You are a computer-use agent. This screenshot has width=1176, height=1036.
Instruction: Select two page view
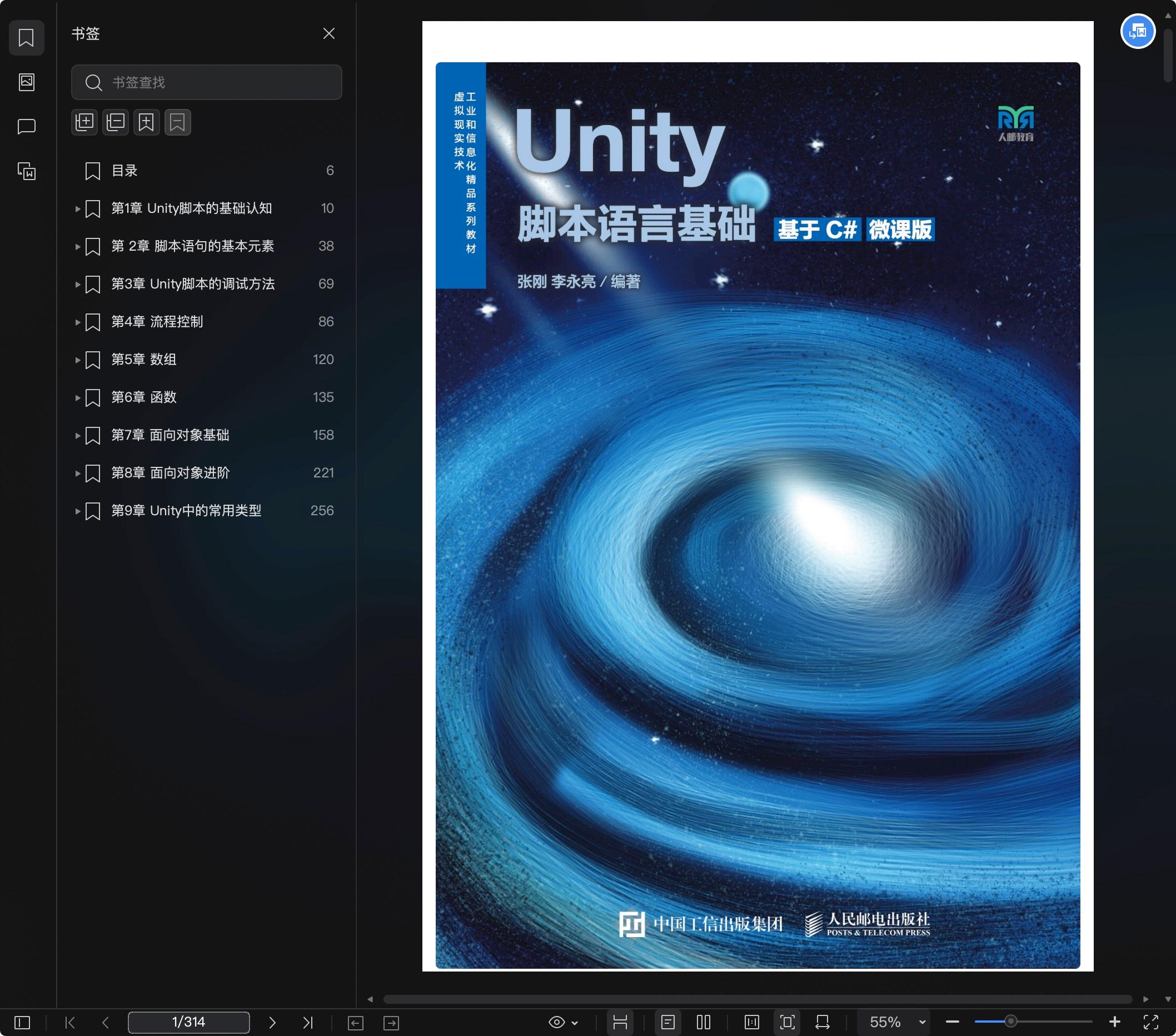click(x=704, y=1022)
